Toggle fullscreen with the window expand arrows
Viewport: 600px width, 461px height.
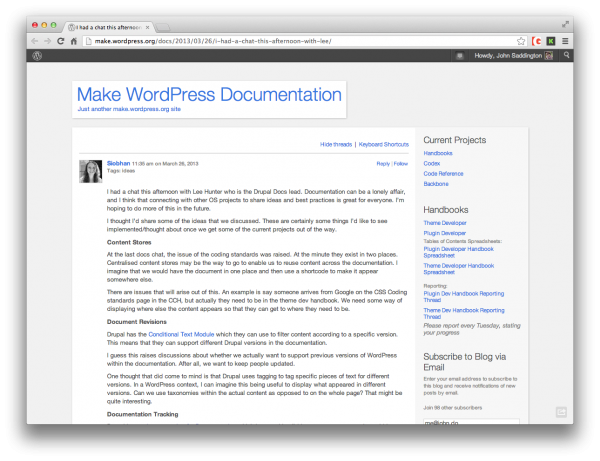[x=565, y=24]
